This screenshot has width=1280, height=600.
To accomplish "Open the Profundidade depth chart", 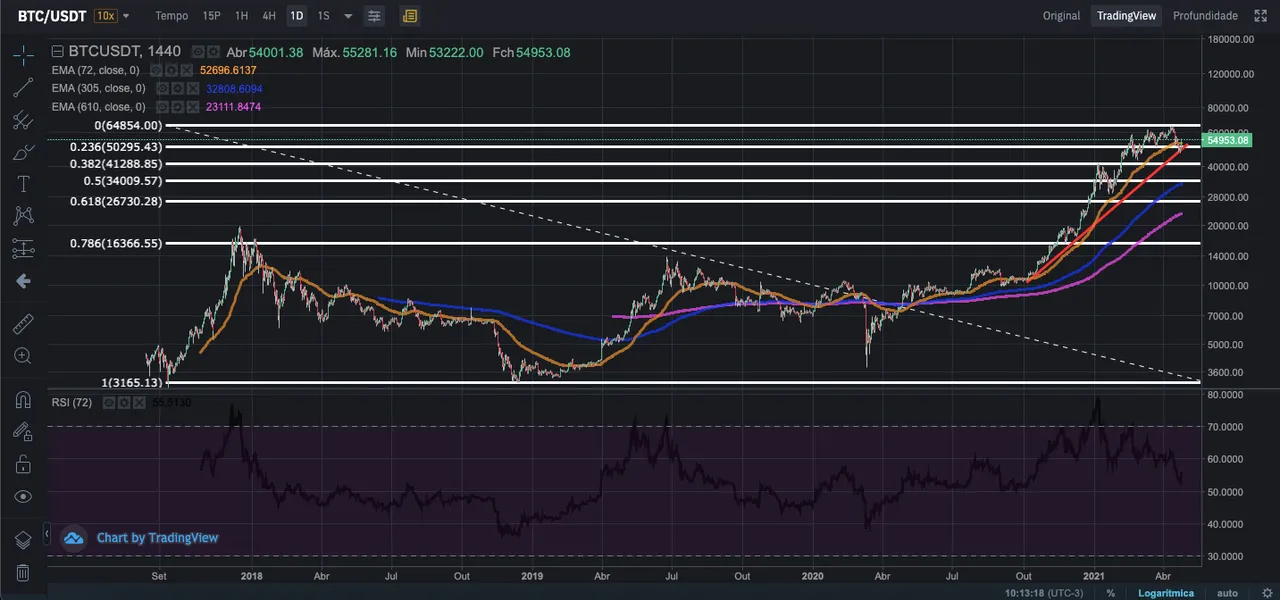I will (1205, 16).
